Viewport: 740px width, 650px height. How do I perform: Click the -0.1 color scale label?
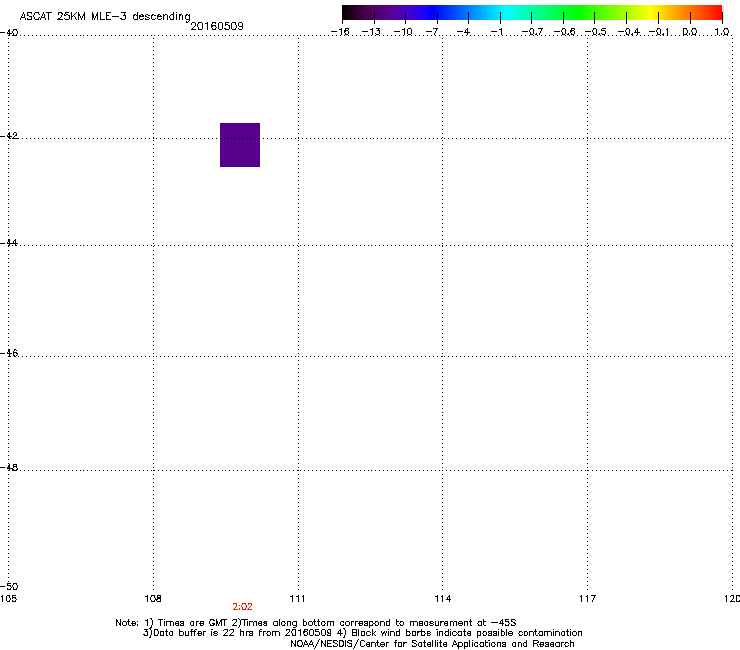tap(659, 32)
